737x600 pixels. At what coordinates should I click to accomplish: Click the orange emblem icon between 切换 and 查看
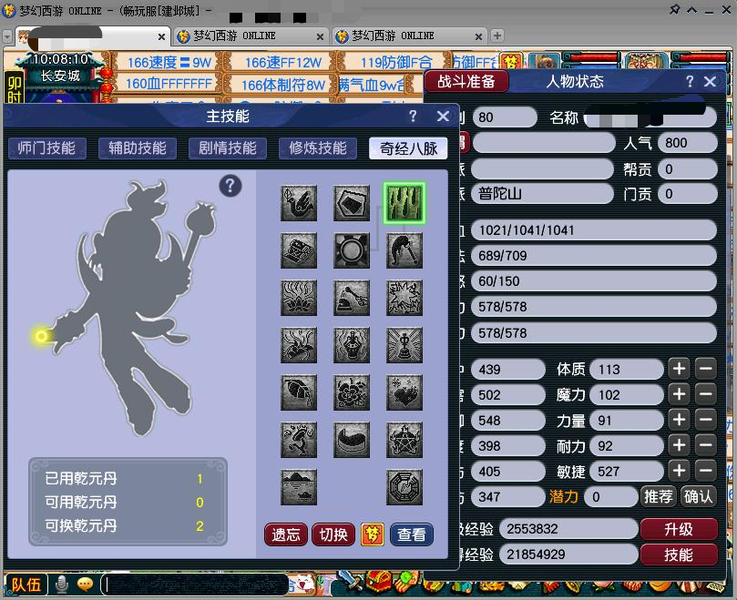[x=373, y=534]
